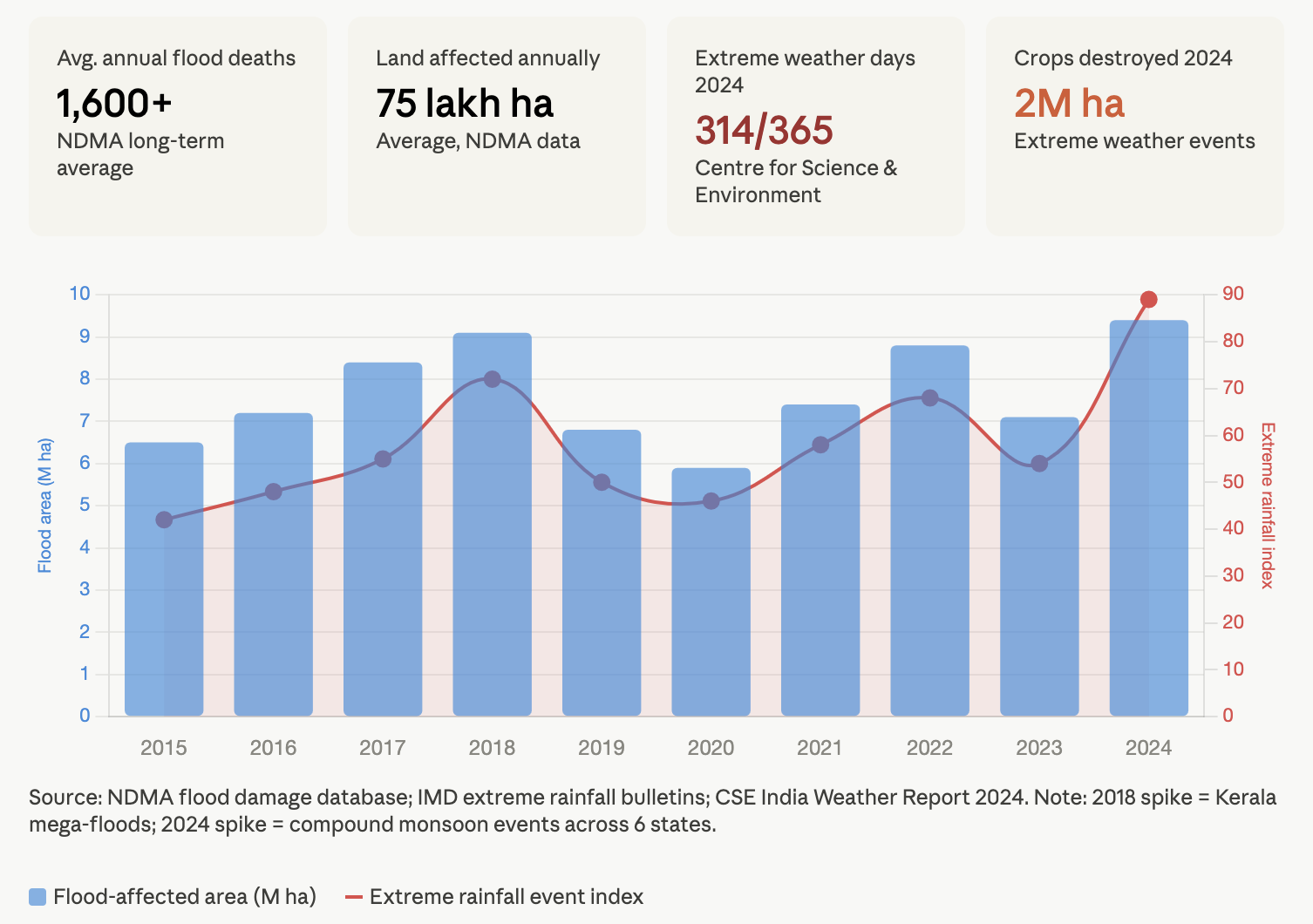Open the Extreme weather days 2024 card
This screenshot has width=1313, height=924.
click(816, 126)
